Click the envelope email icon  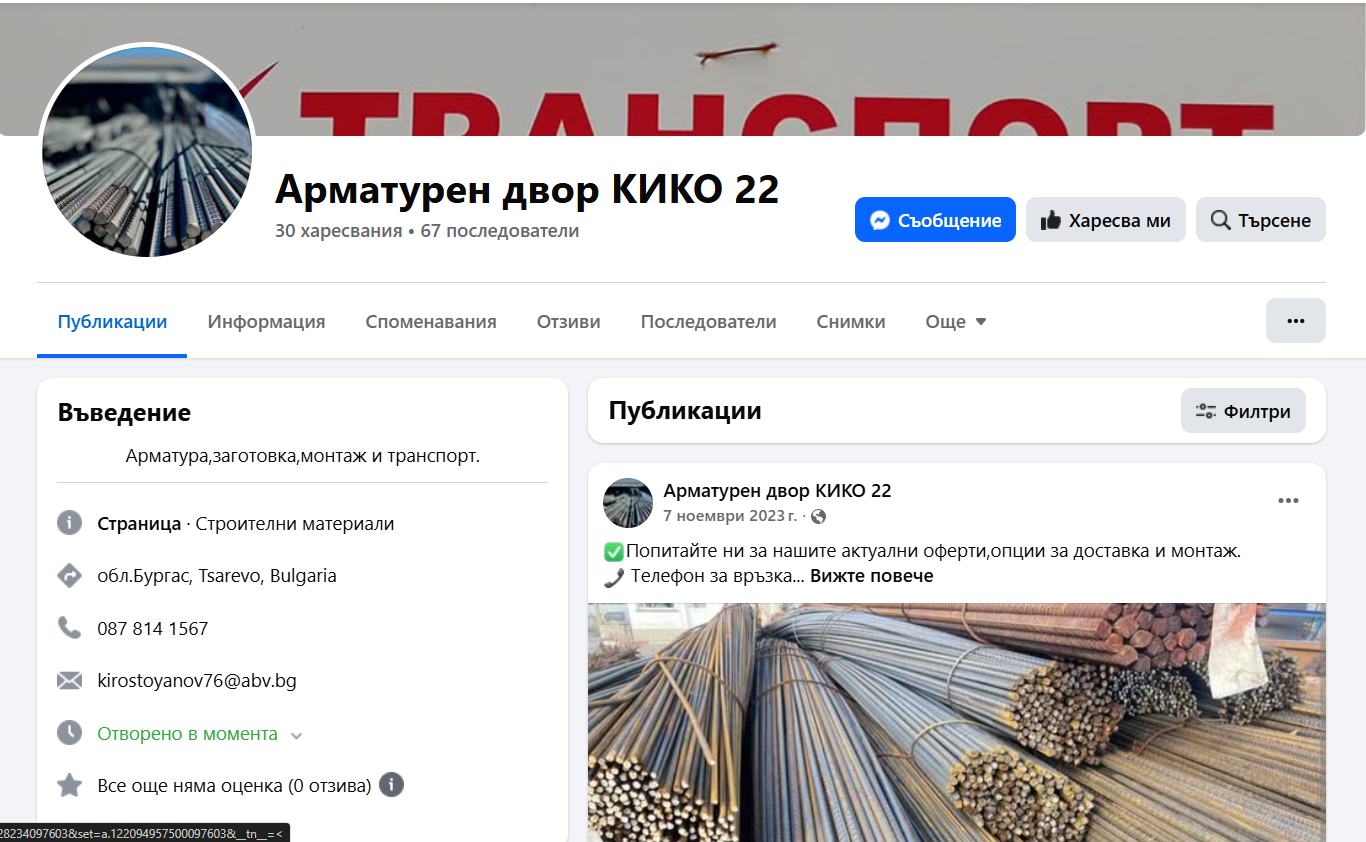(69, 681)
